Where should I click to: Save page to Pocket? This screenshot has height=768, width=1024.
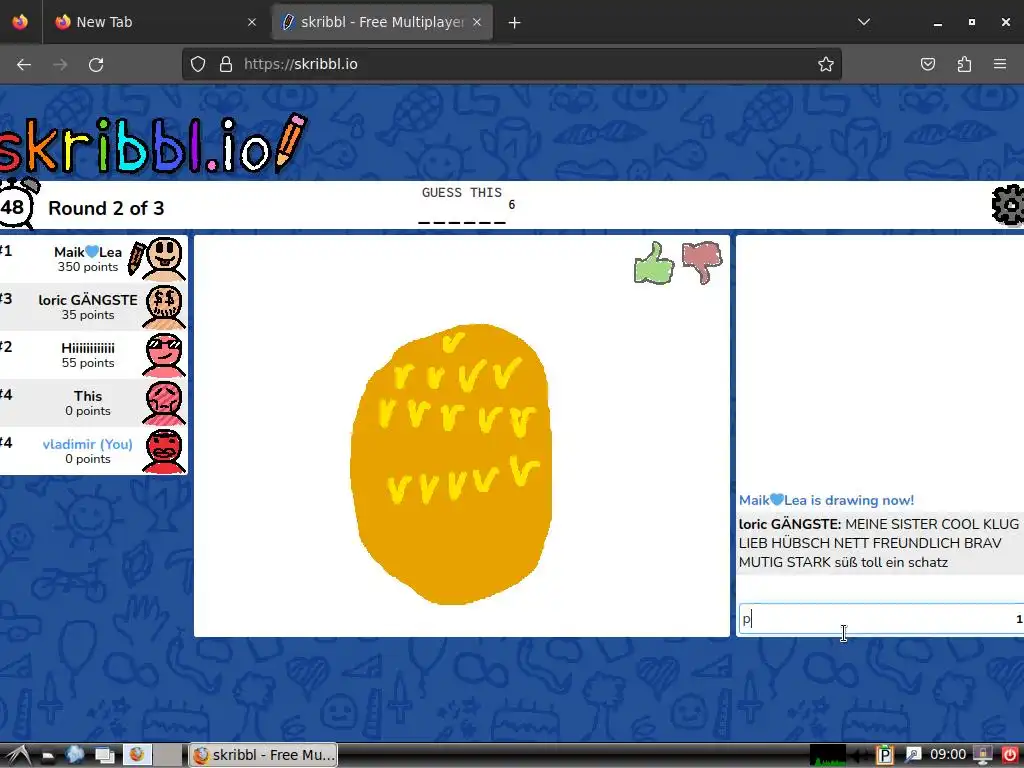coord(928,64)
